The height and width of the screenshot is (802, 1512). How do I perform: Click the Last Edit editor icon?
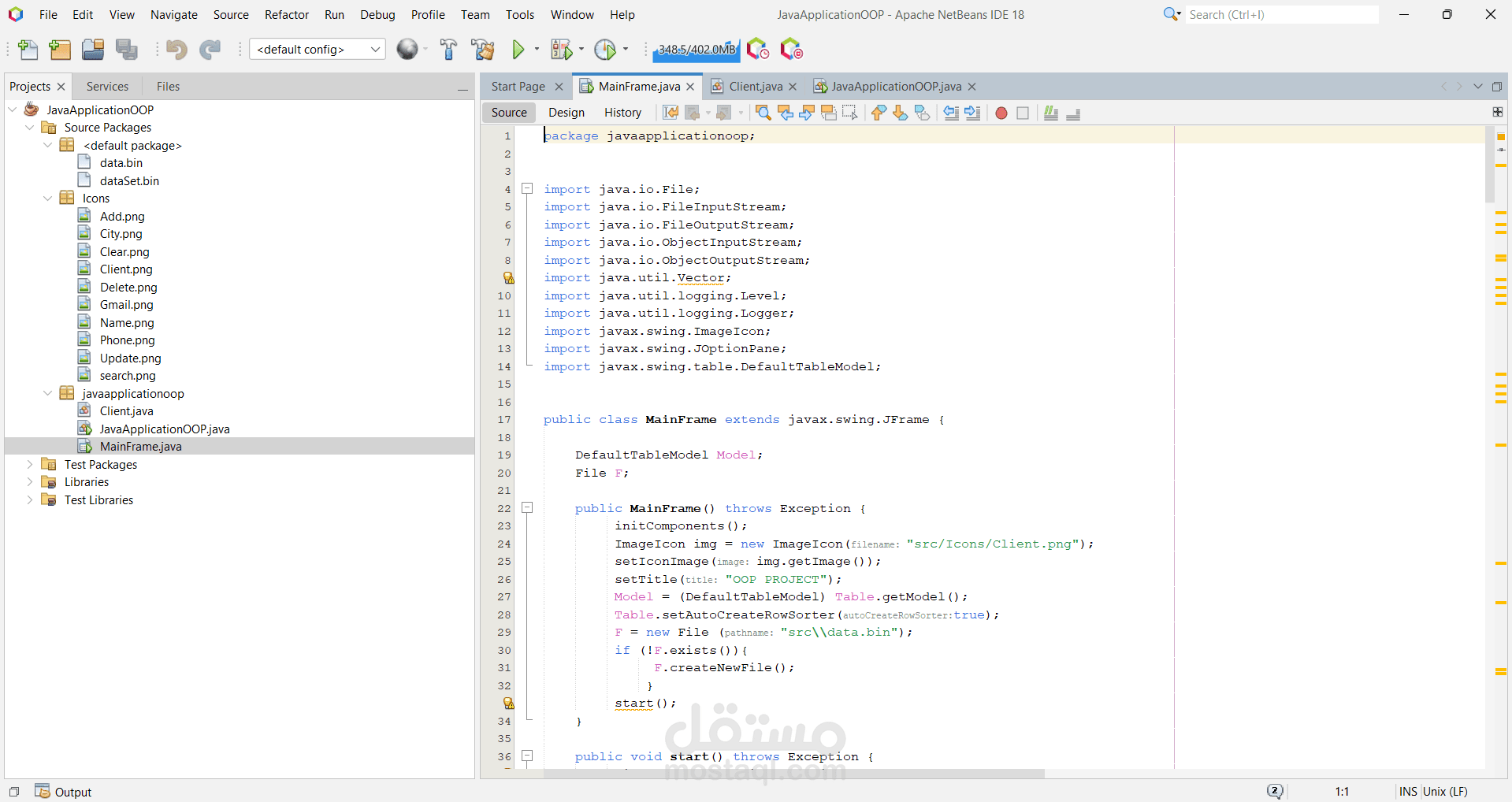coord(671,113)
